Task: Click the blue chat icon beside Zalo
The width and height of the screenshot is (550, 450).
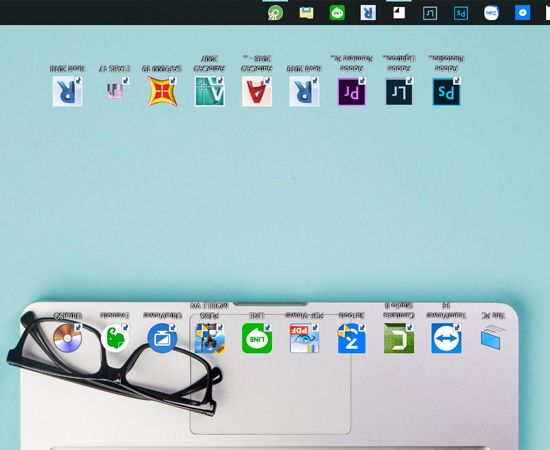Action: click(522, 13)
